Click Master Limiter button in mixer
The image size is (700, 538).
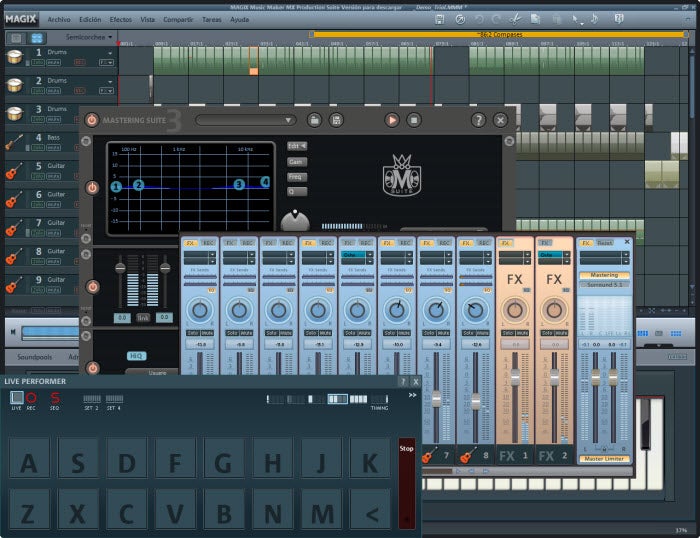tap(604, 459)
